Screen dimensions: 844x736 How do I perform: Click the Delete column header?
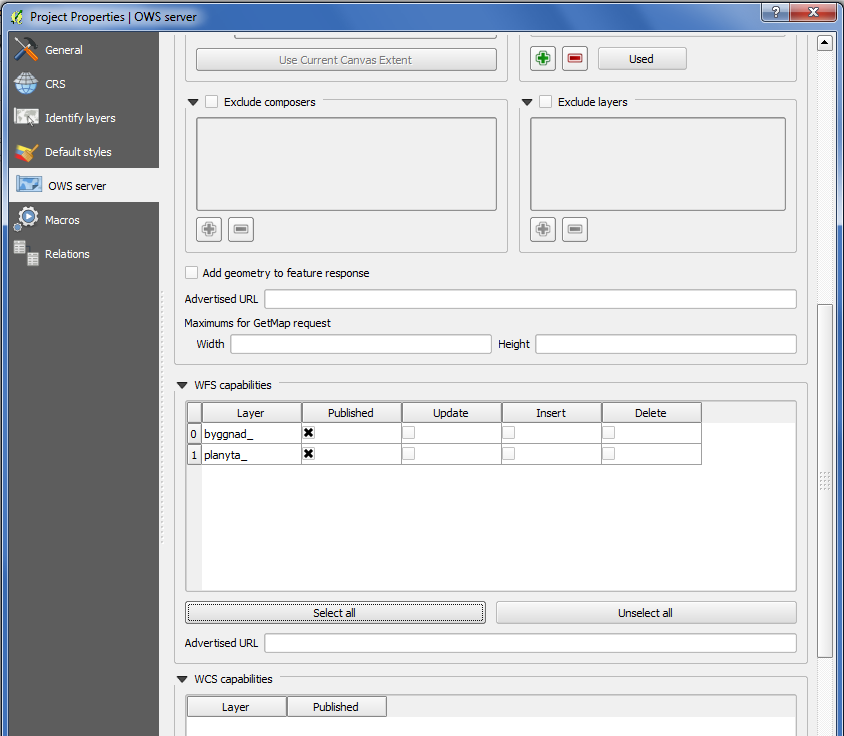tap(651, 413)
